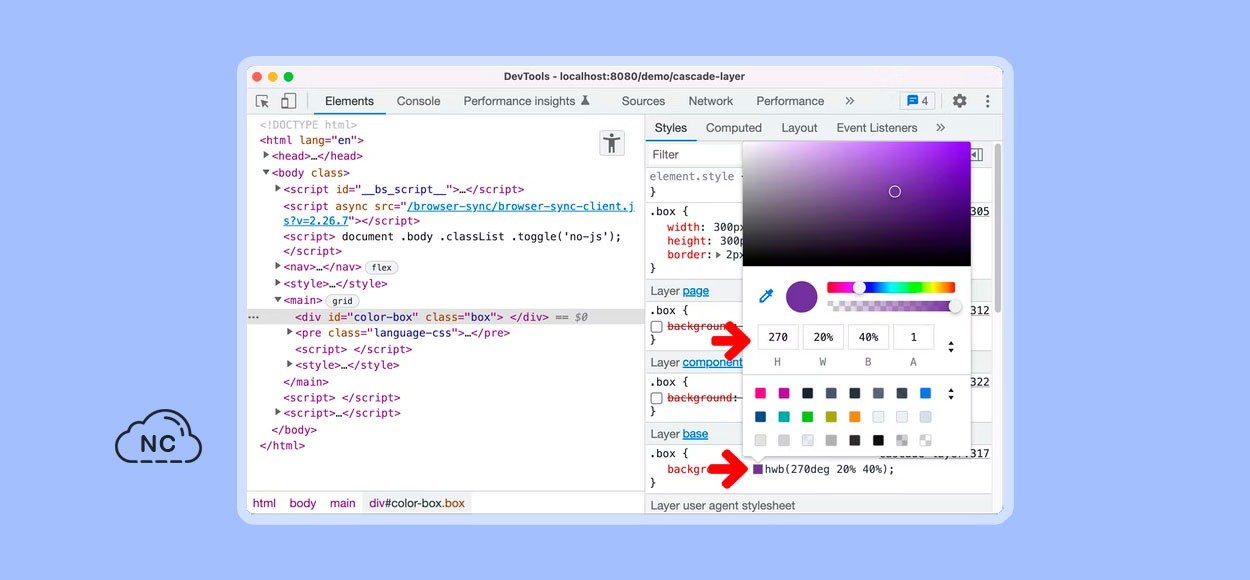Toggle the device toolbar icon
Screen dimensions: 1250x580
pos(288,101)
